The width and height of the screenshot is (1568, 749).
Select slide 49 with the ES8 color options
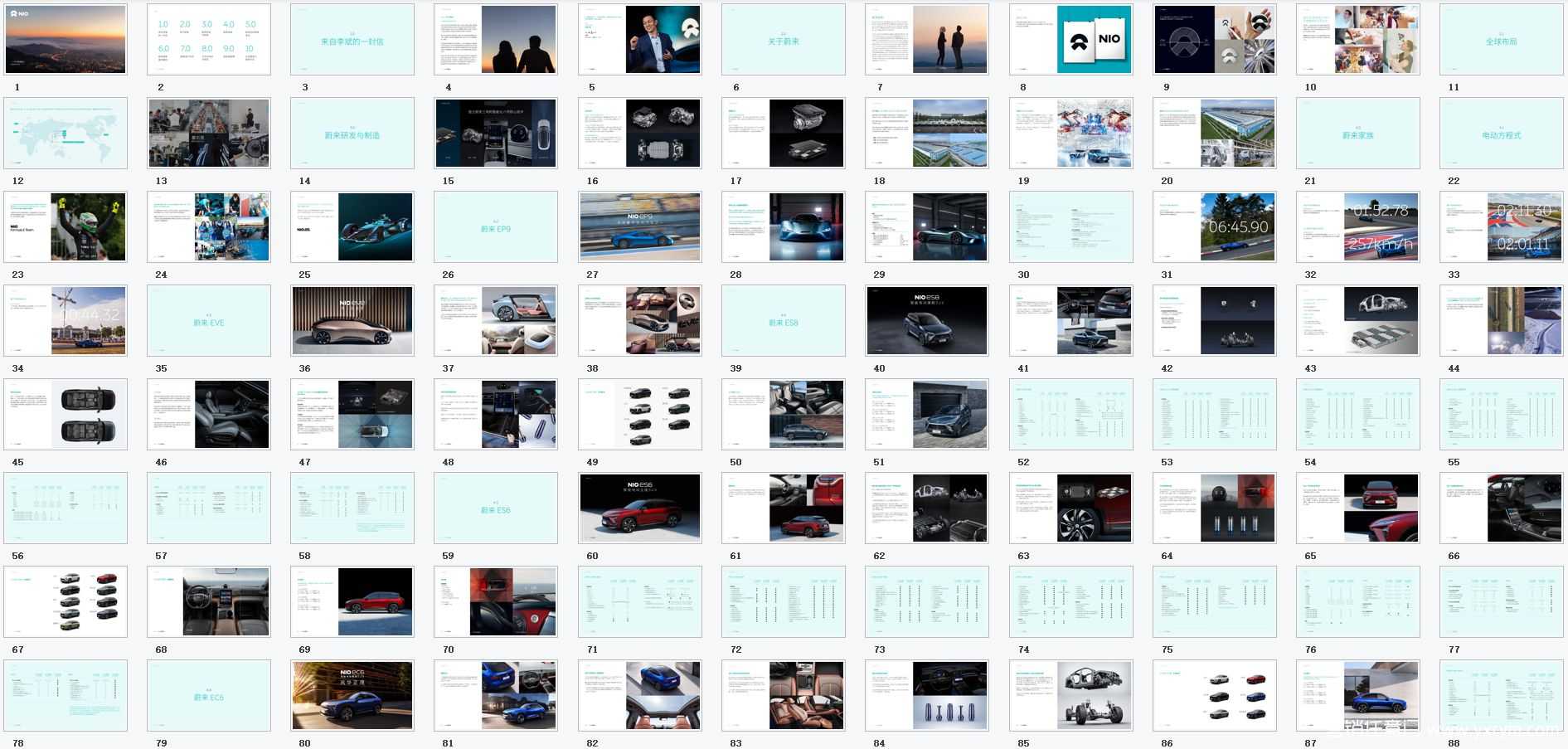coord(639,414)
